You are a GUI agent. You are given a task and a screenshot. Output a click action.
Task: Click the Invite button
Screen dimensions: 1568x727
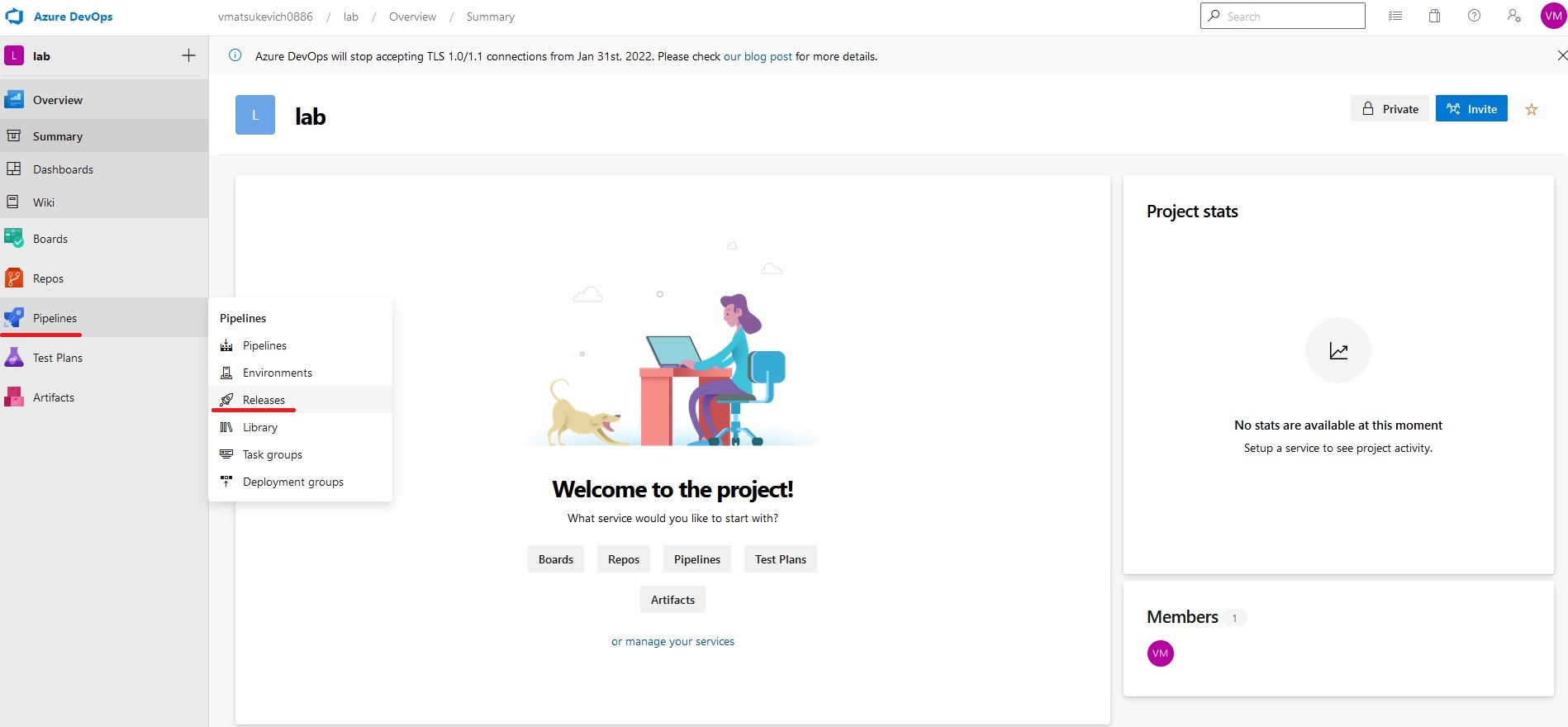point(1471,108)
